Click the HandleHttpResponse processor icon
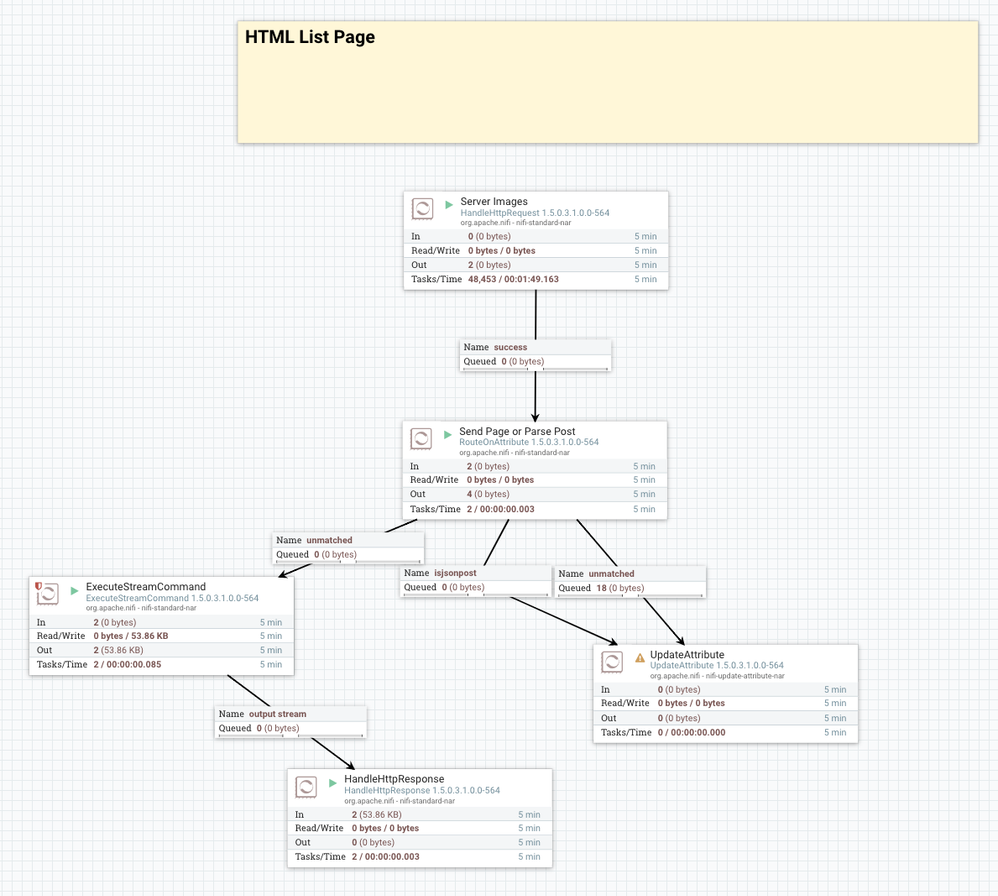The height and width of the screenshot is (896, 998). [x=306, y=786]
